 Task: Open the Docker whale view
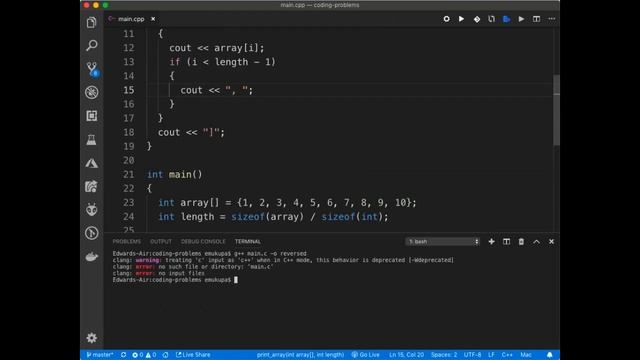tap(91, 257)
